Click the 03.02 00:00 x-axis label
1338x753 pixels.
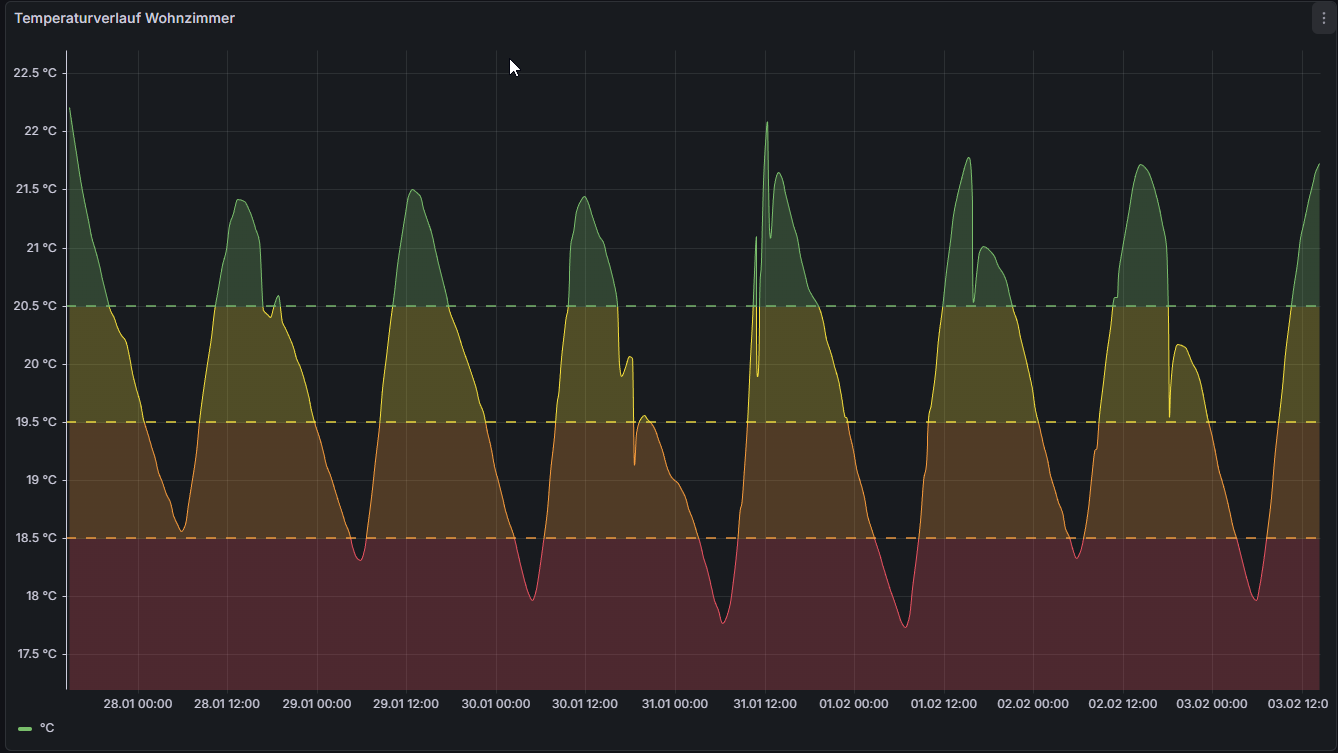pyautogui.click(x=1212, y=704)
